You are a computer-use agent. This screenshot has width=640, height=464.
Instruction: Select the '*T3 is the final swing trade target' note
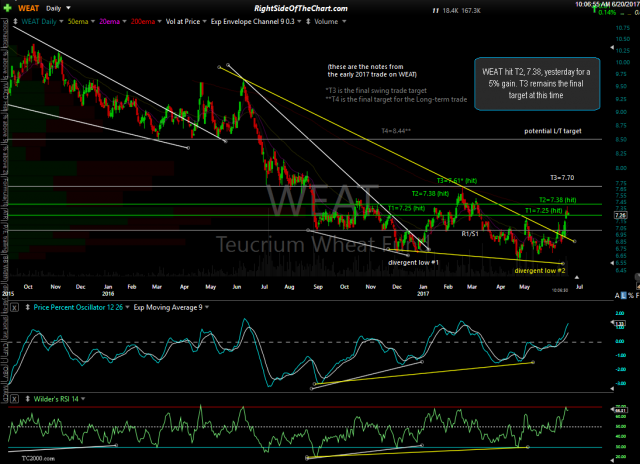click(x=376, y=91)
